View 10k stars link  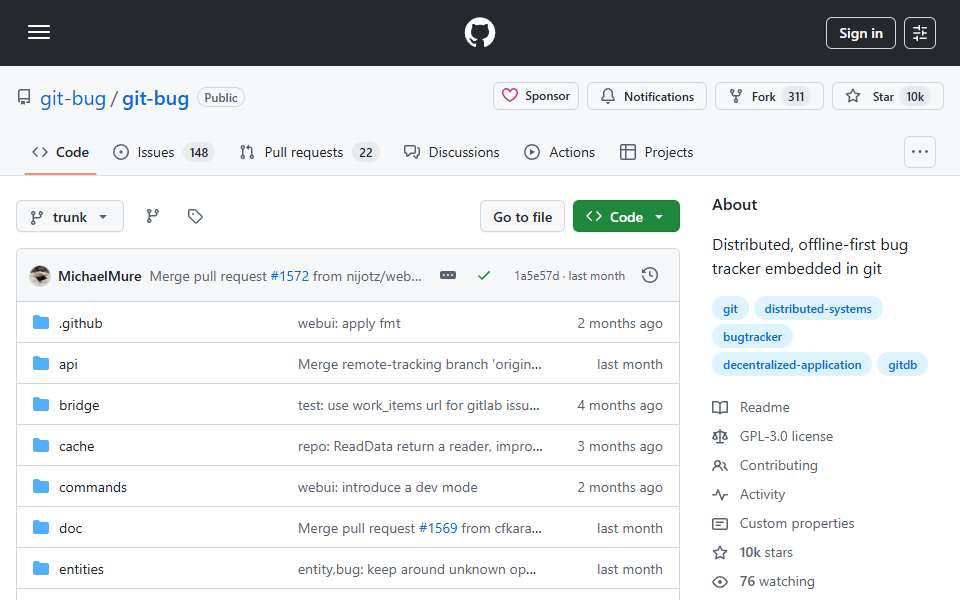point(752,552)
